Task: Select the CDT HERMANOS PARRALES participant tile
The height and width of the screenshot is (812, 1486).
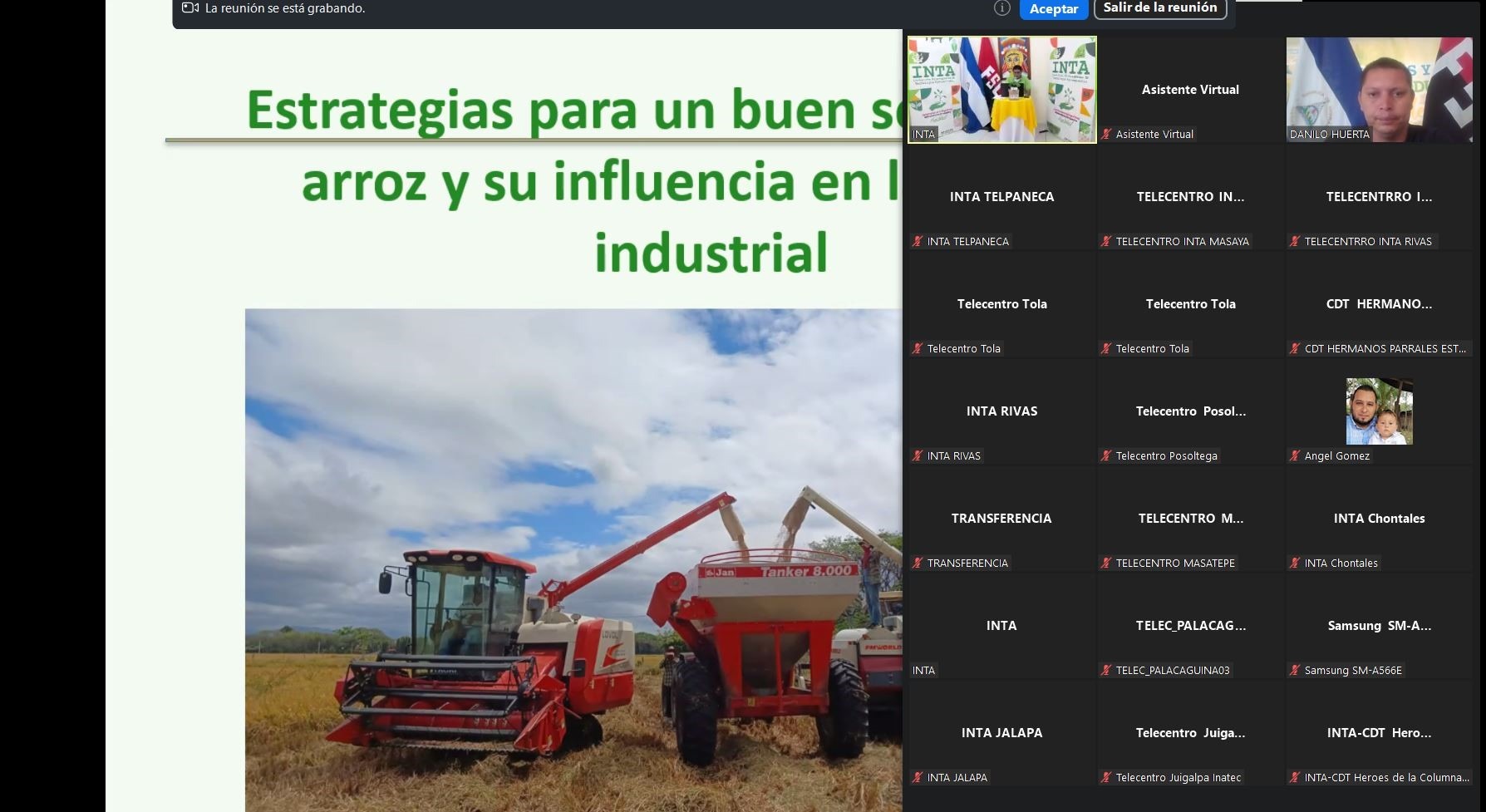Action: [x=1379, y=305]
